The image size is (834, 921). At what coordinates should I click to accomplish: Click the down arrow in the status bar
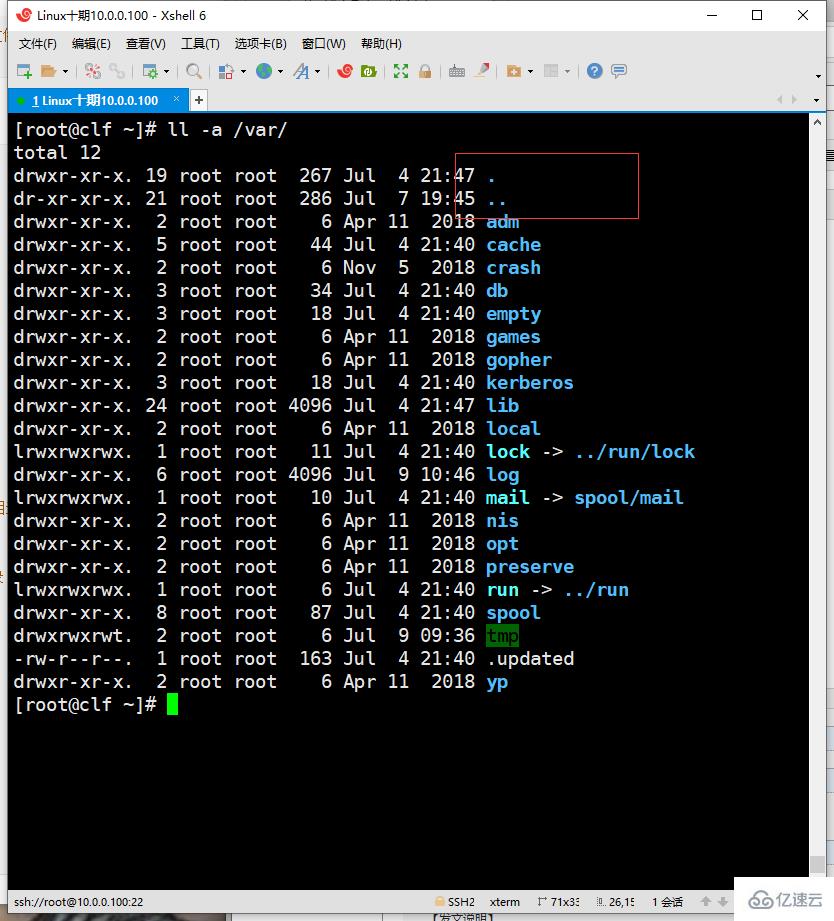coord(722,901)
